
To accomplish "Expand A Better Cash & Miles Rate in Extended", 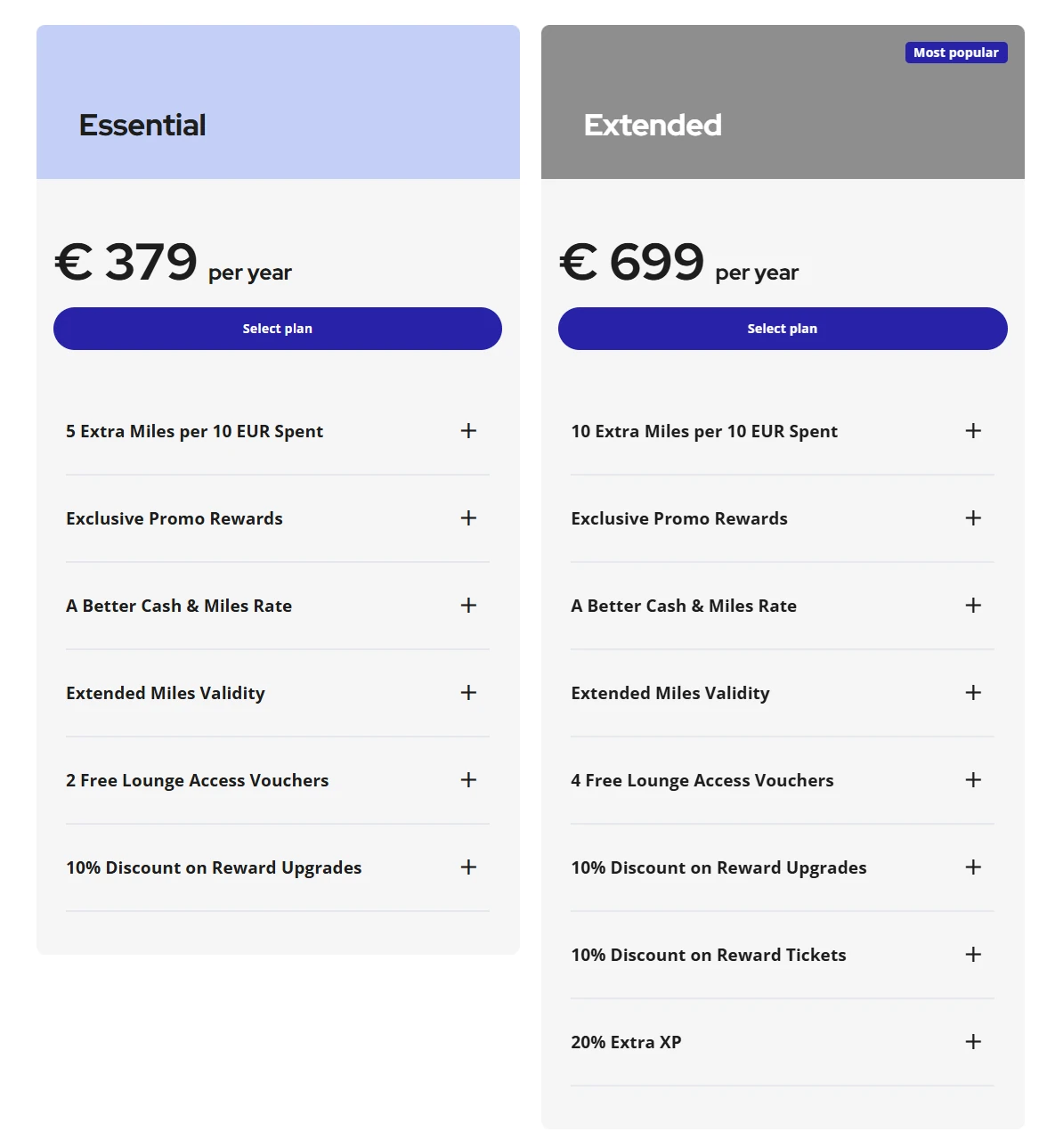I will coord(972,606).
